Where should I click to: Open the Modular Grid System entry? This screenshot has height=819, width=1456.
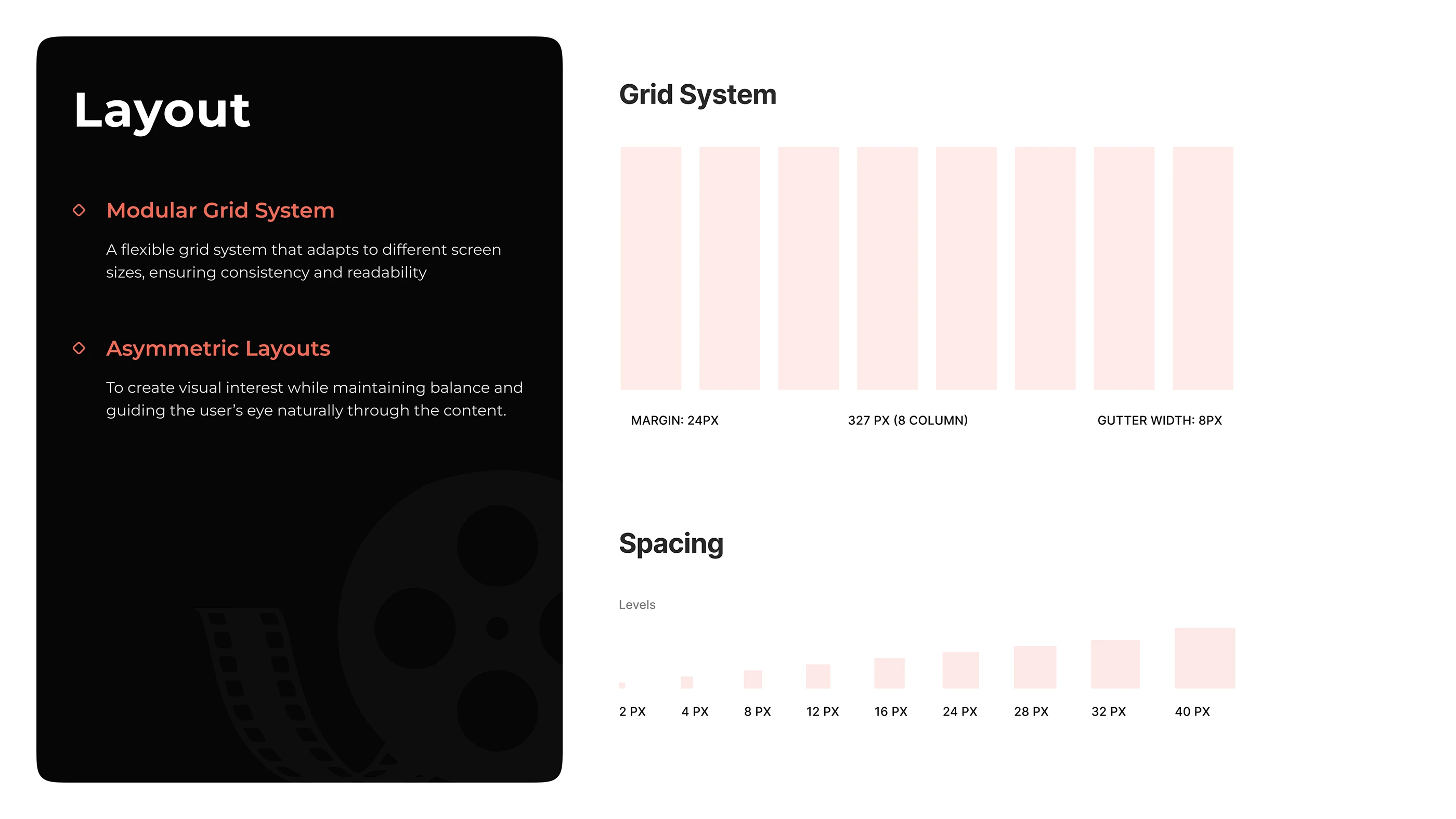pyautogui.click(x=220, y=211)
